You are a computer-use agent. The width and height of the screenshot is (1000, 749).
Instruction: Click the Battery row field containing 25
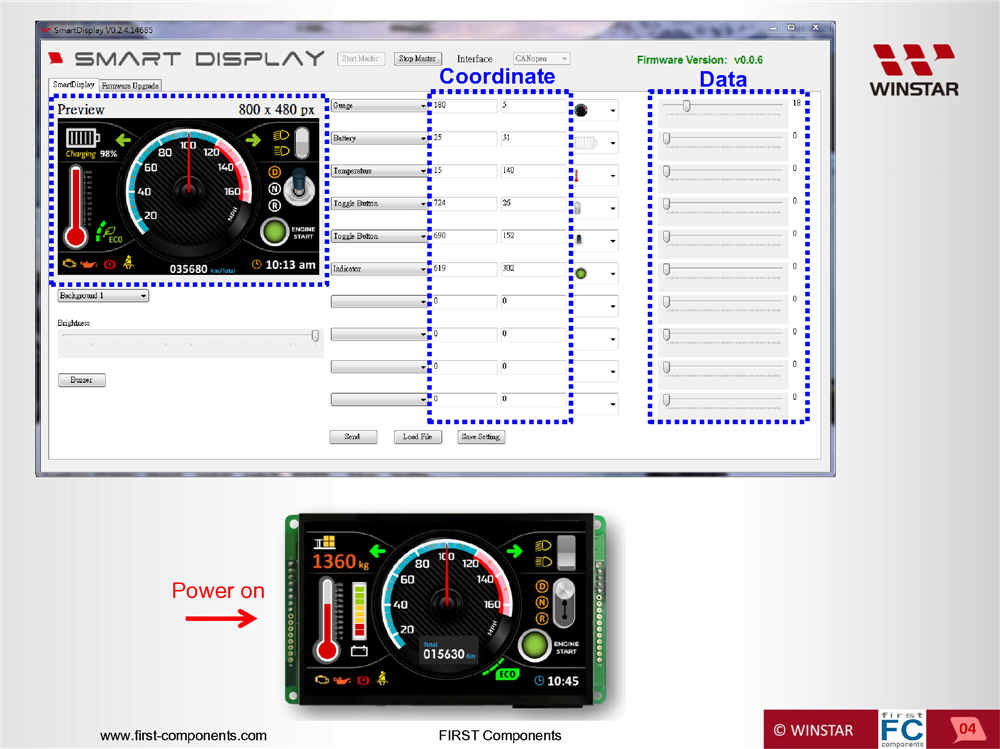464,138
